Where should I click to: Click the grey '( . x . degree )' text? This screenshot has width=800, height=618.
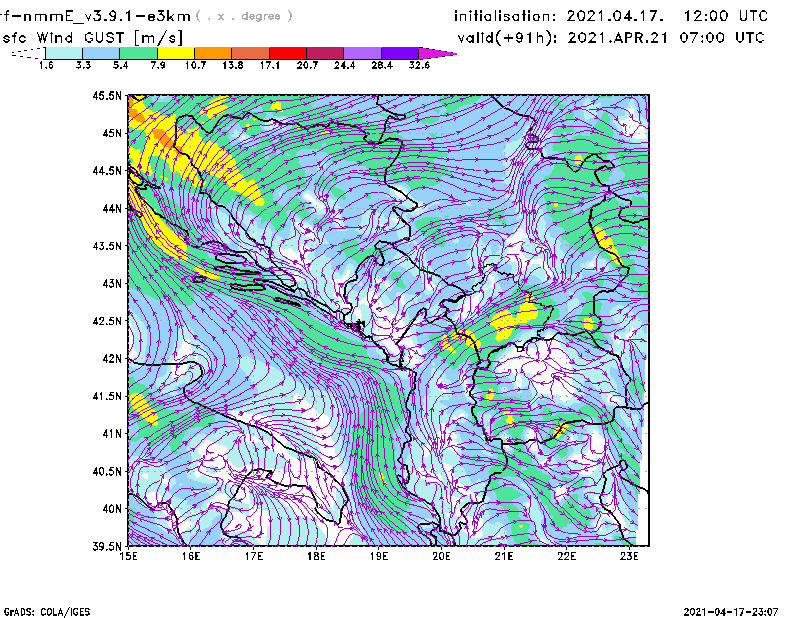click(x=244, y=16)
